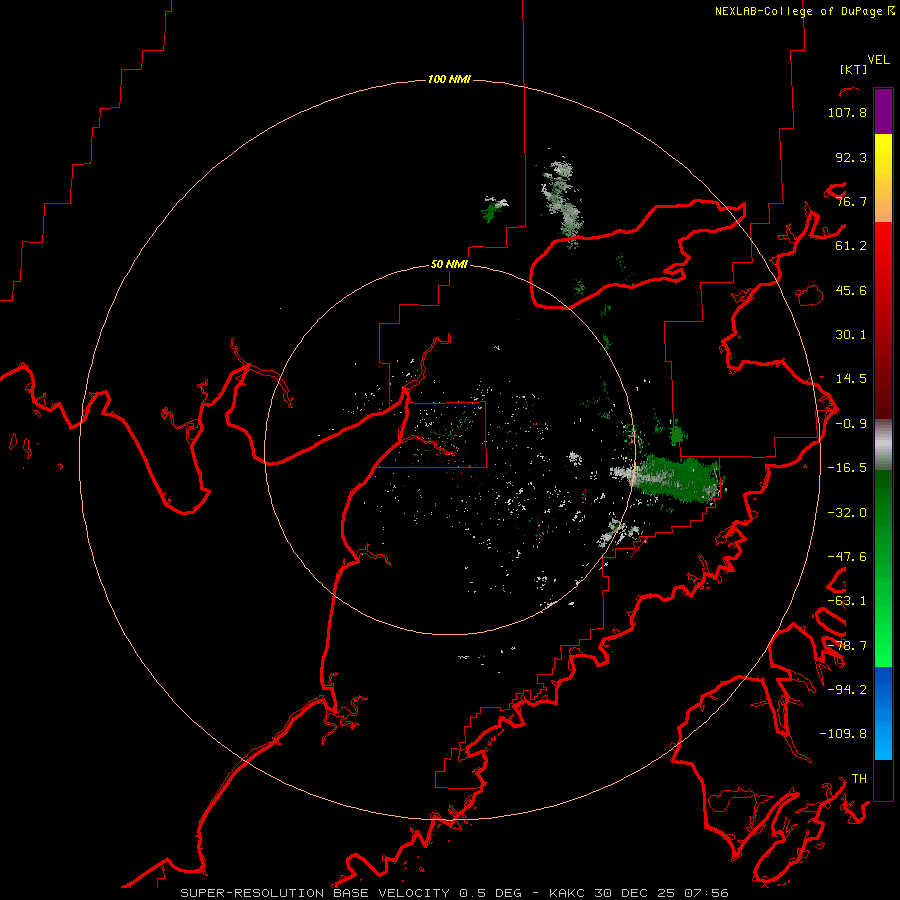Click the 50 NMI range ring label
The width and height of the screenshot is (900, 900).
pyautogui.click(x=449, y=265)
